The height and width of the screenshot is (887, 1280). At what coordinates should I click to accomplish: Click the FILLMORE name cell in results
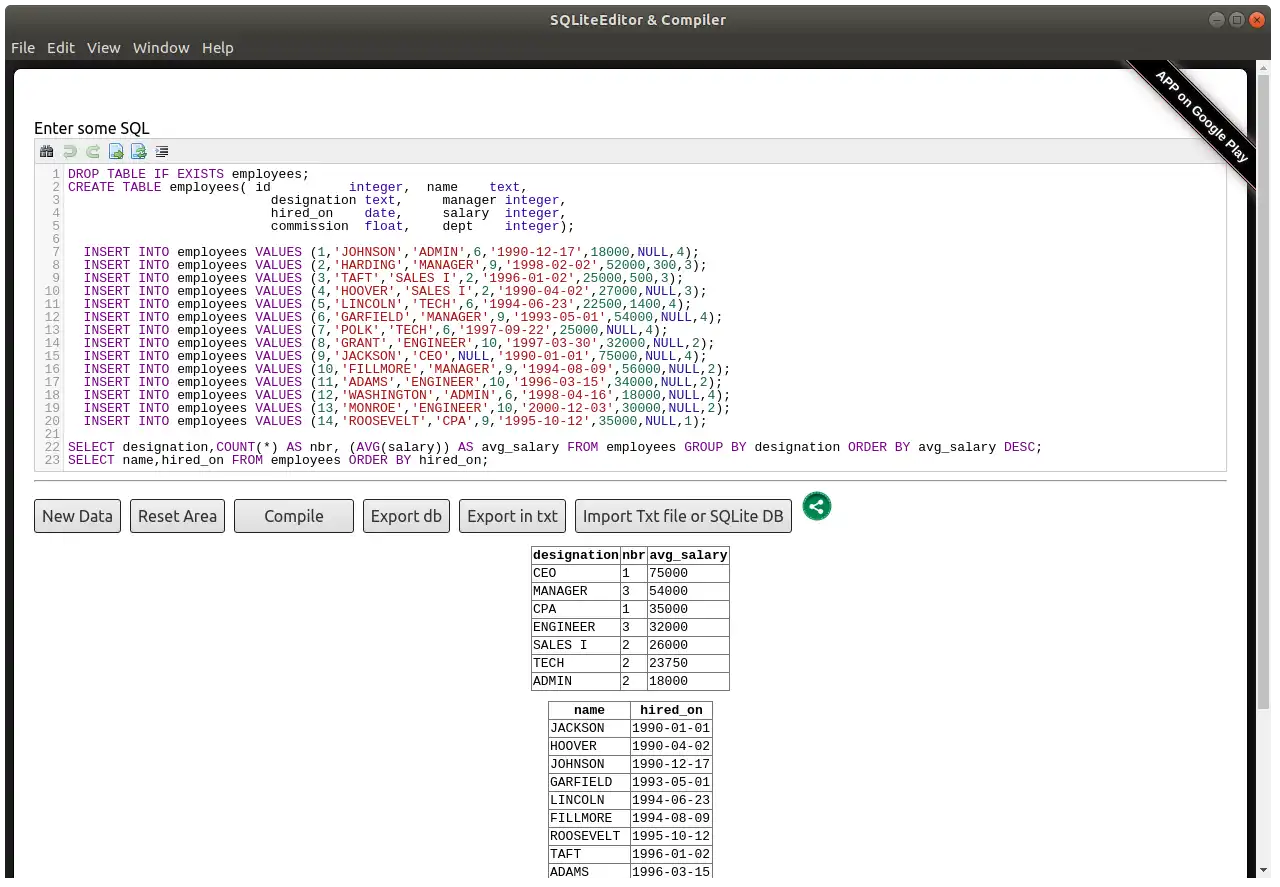click(589, 818)
